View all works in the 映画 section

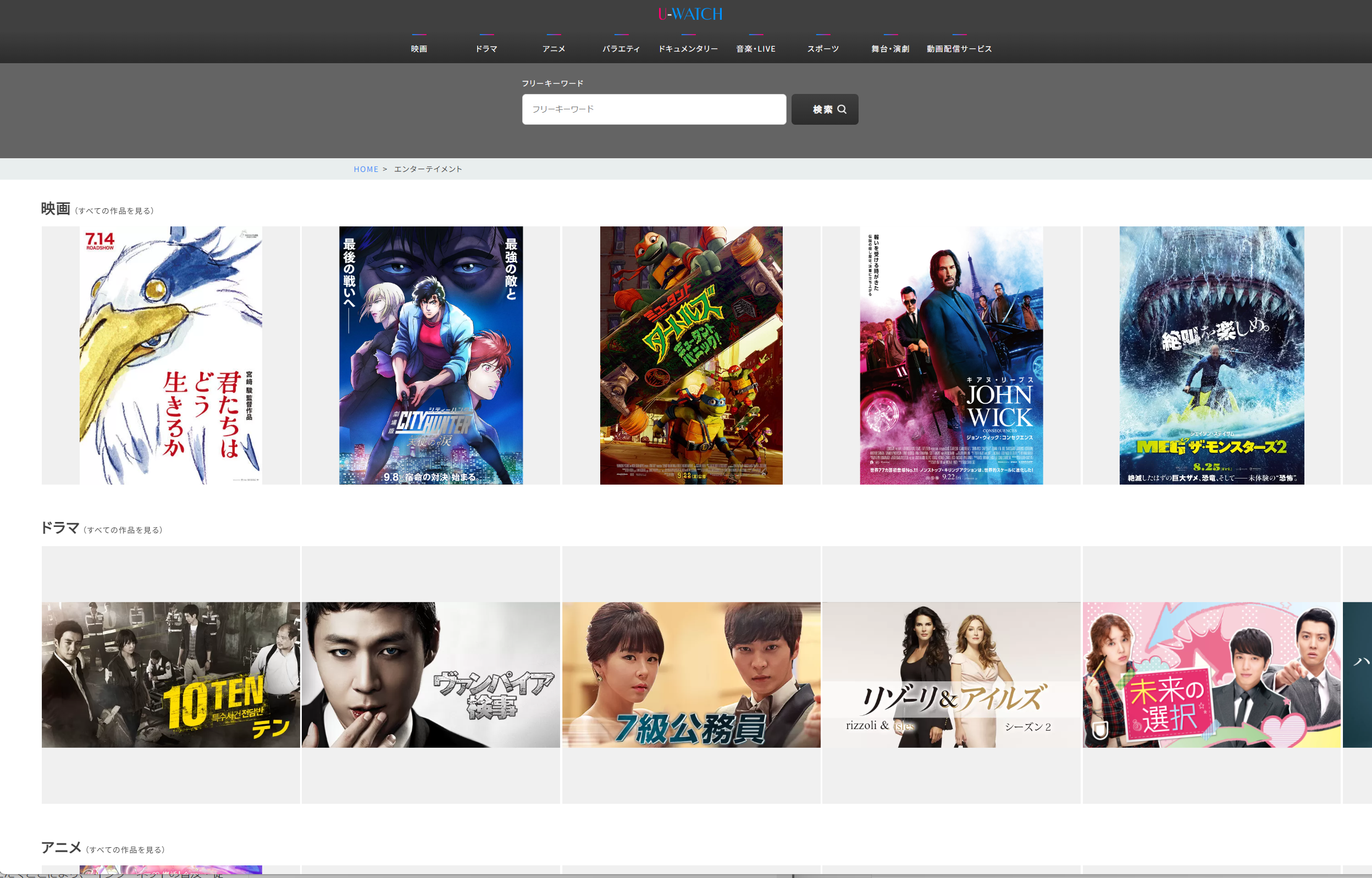coord(114,211)
